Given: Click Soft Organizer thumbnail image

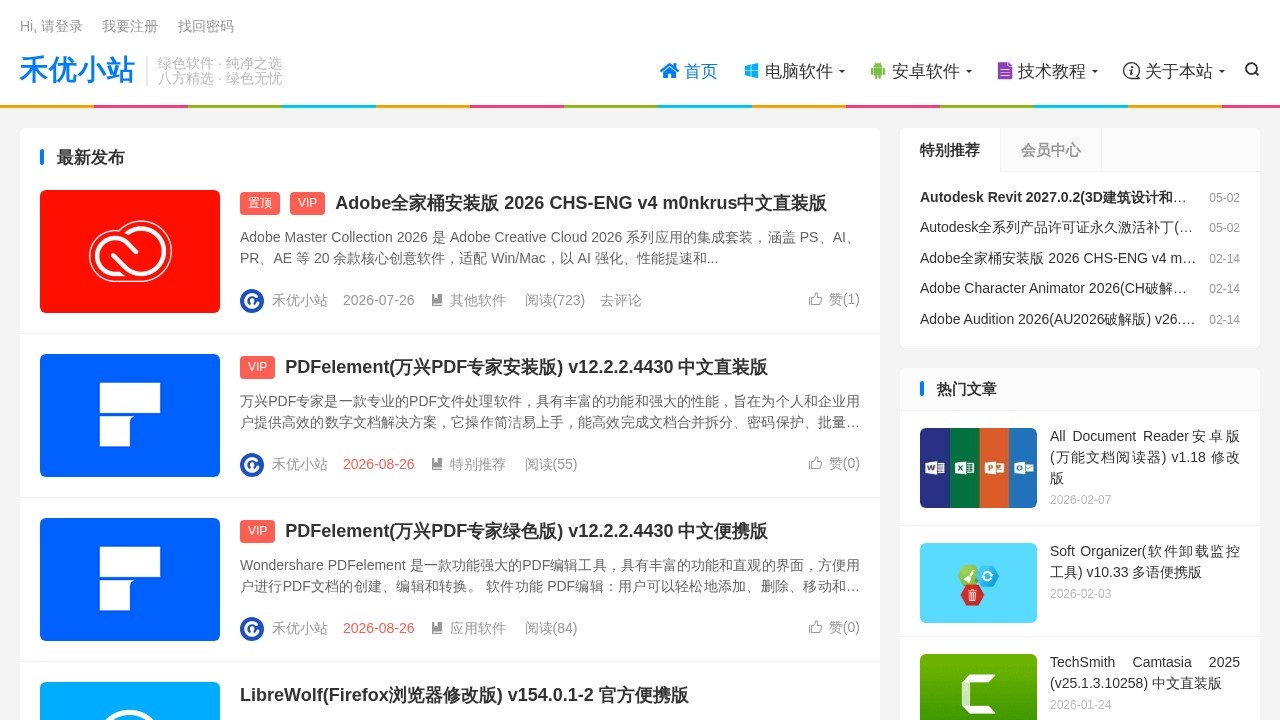Looking at the screenshot, I should click(x=978, y=583).
